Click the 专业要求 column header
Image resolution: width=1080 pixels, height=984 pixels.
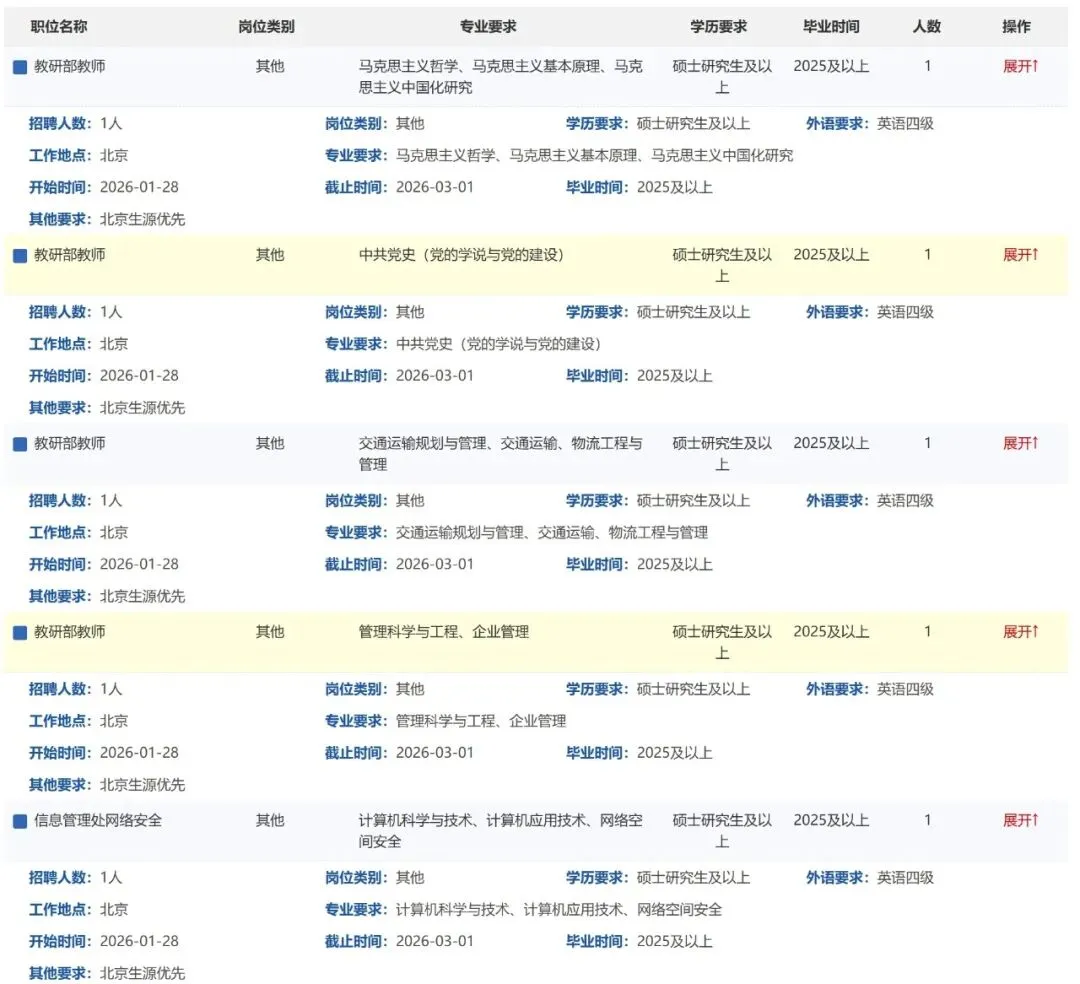(x=488, y=27)
